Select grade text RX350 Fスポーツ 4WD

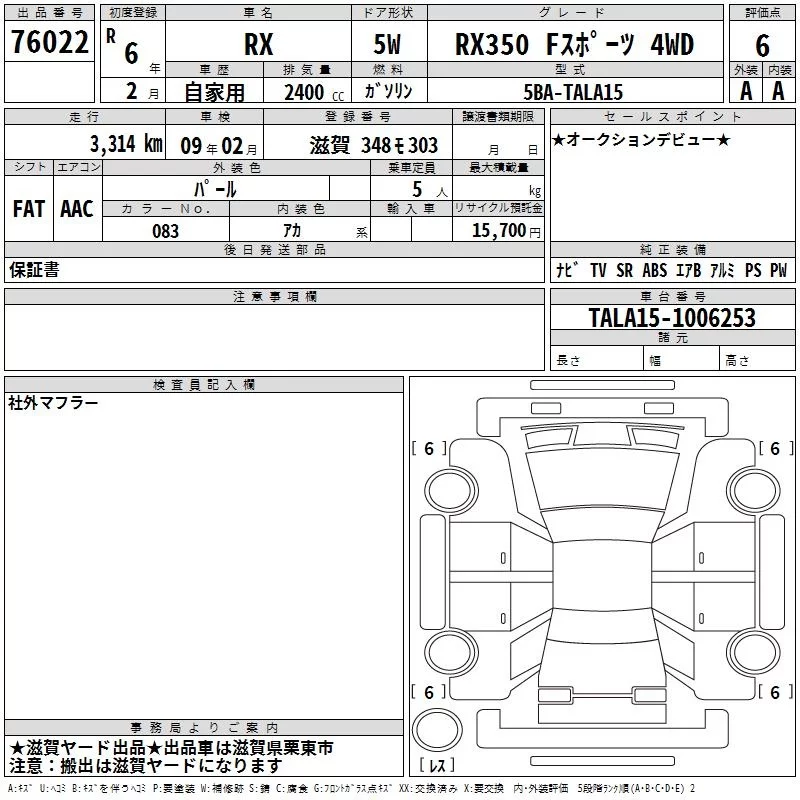[574, 44]
